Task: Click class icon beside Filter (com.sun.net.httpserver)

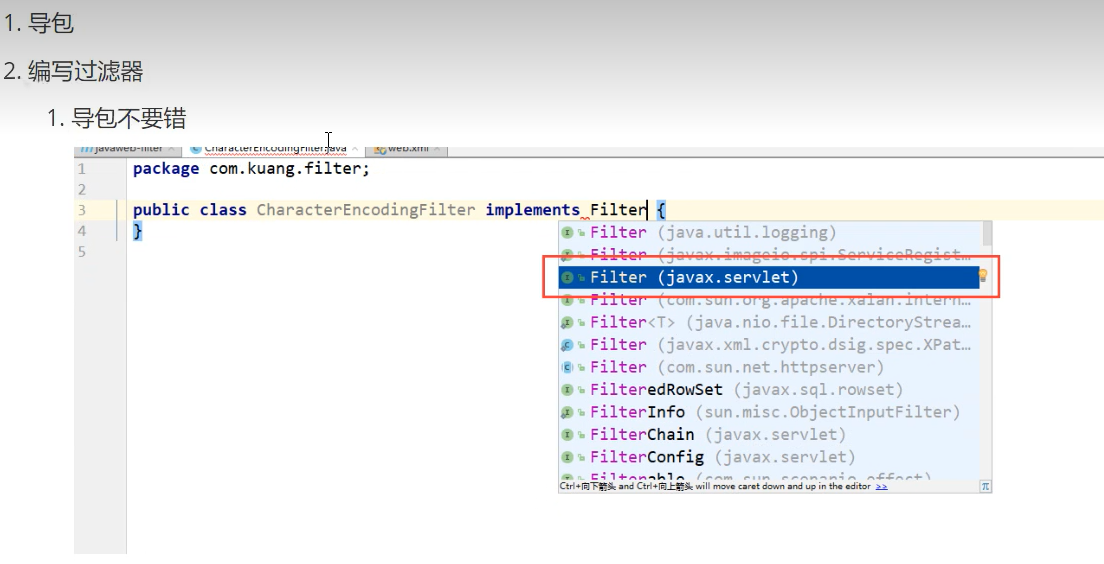Action: [567, 368]
